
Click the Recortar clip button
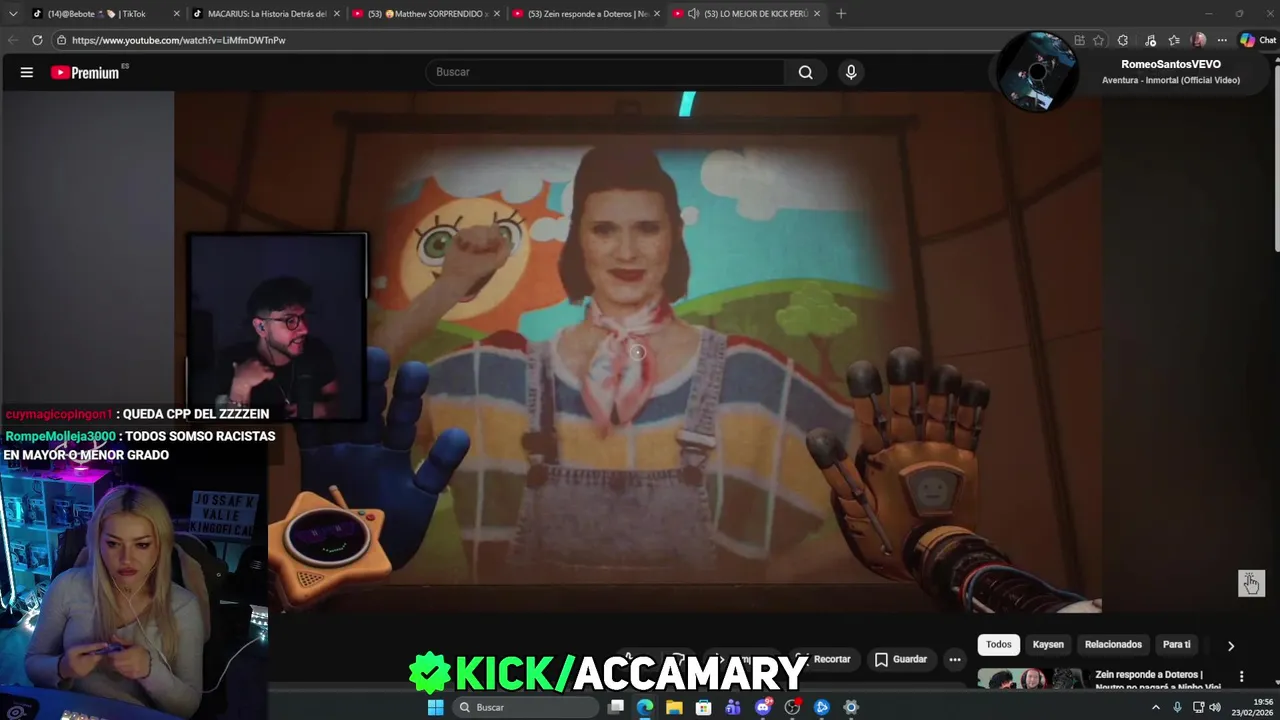[824, 659]
